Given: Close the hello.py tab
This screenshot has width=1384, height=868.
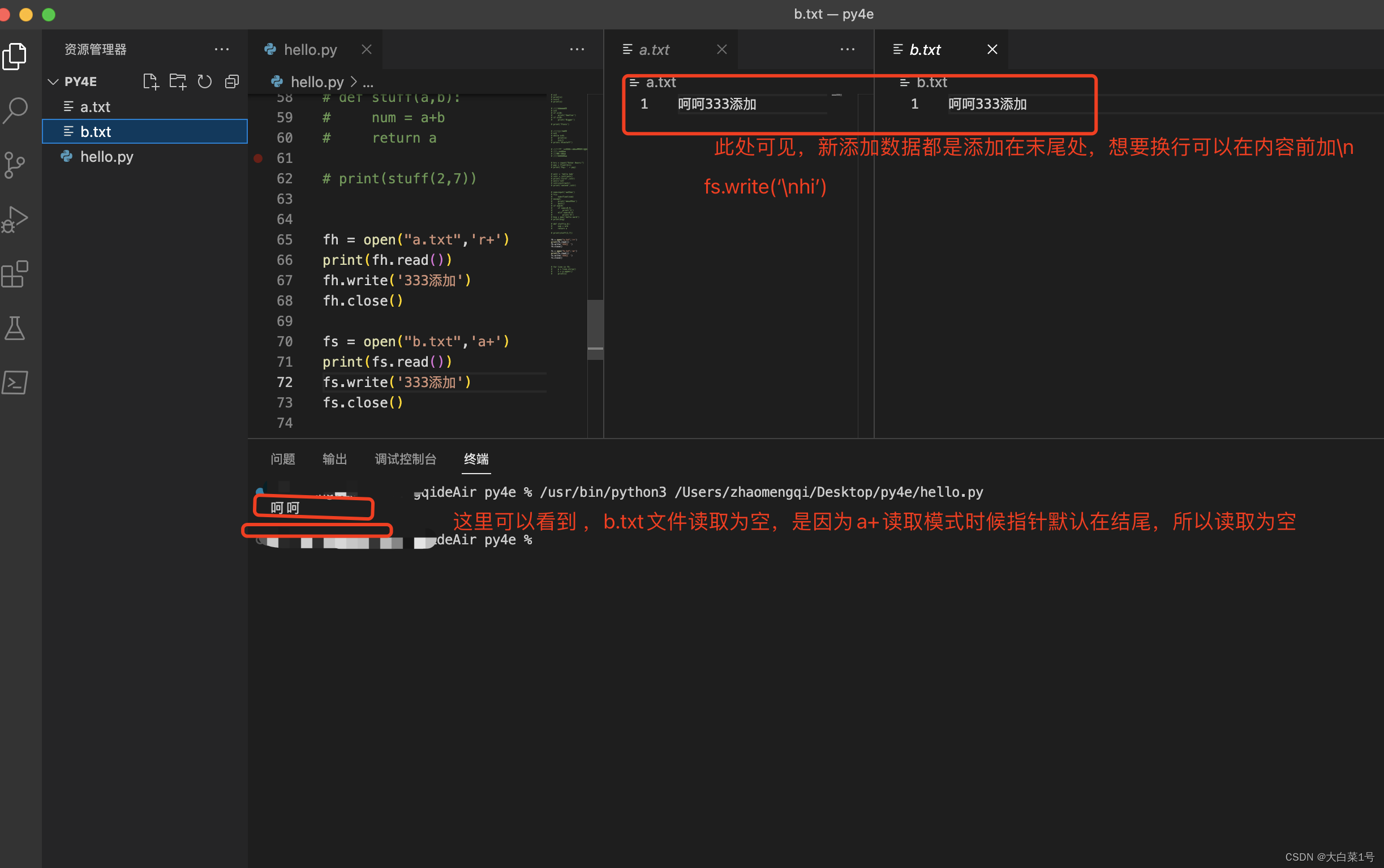Looking at the screenshot, I should [x=366, y=49].
